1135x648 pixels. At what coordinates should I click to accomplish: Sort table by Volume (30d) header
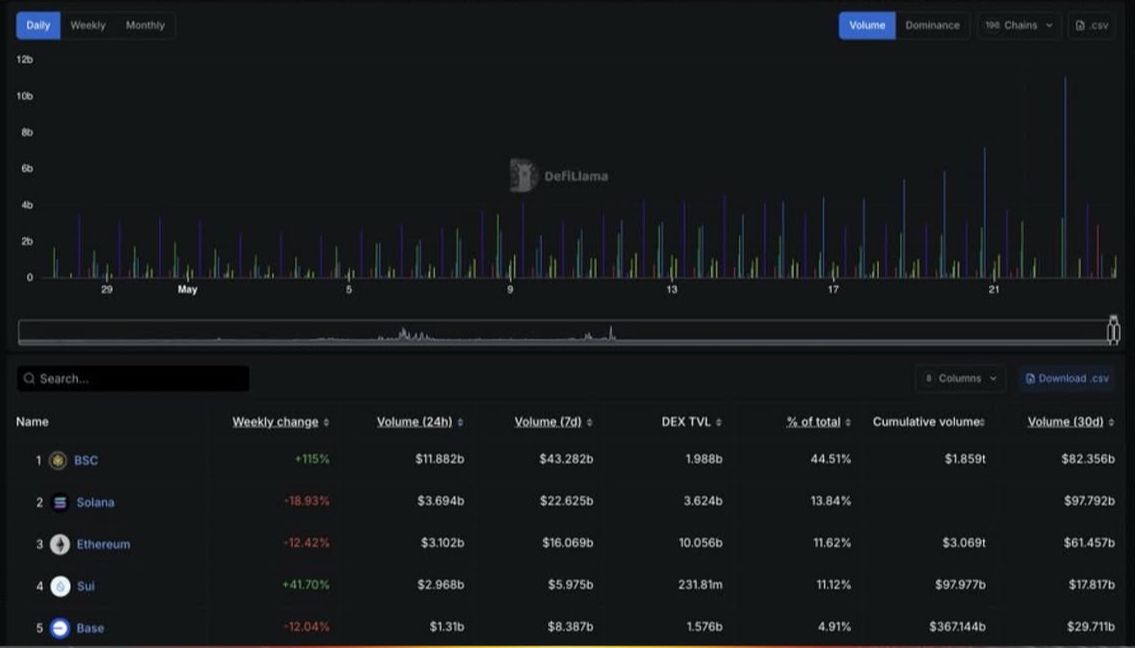point(1066,422)
